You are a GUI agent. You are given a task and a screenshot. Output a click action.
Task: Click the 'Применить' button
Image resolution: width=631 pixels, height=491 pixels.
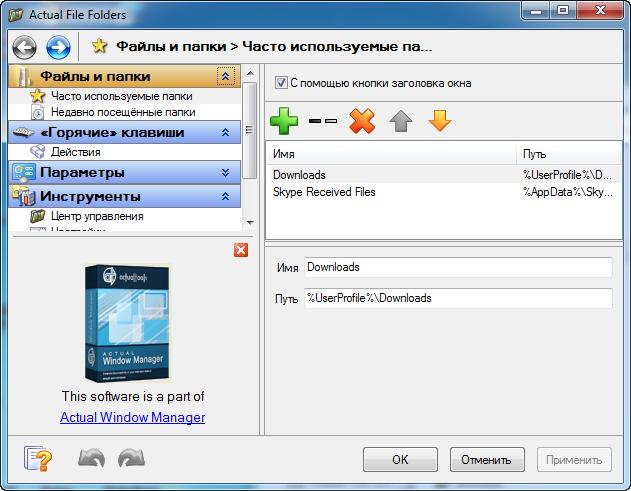click(x=574, y=460)
